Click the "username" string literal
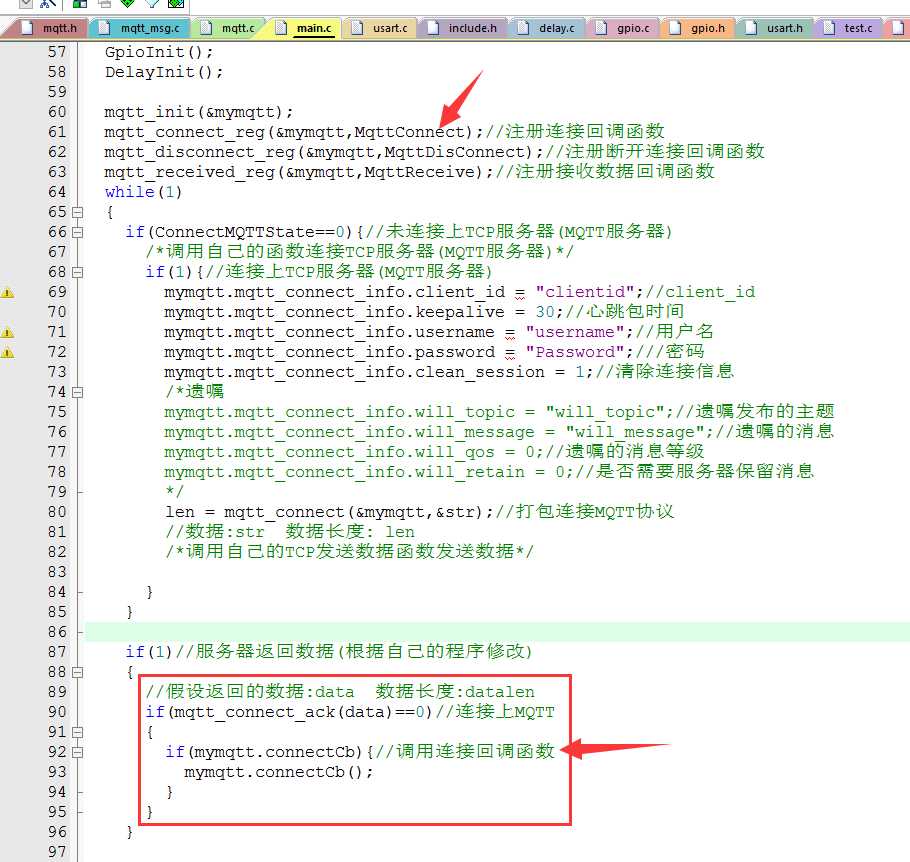The height and width of the screenshot is (862, 910). point(575,332)
